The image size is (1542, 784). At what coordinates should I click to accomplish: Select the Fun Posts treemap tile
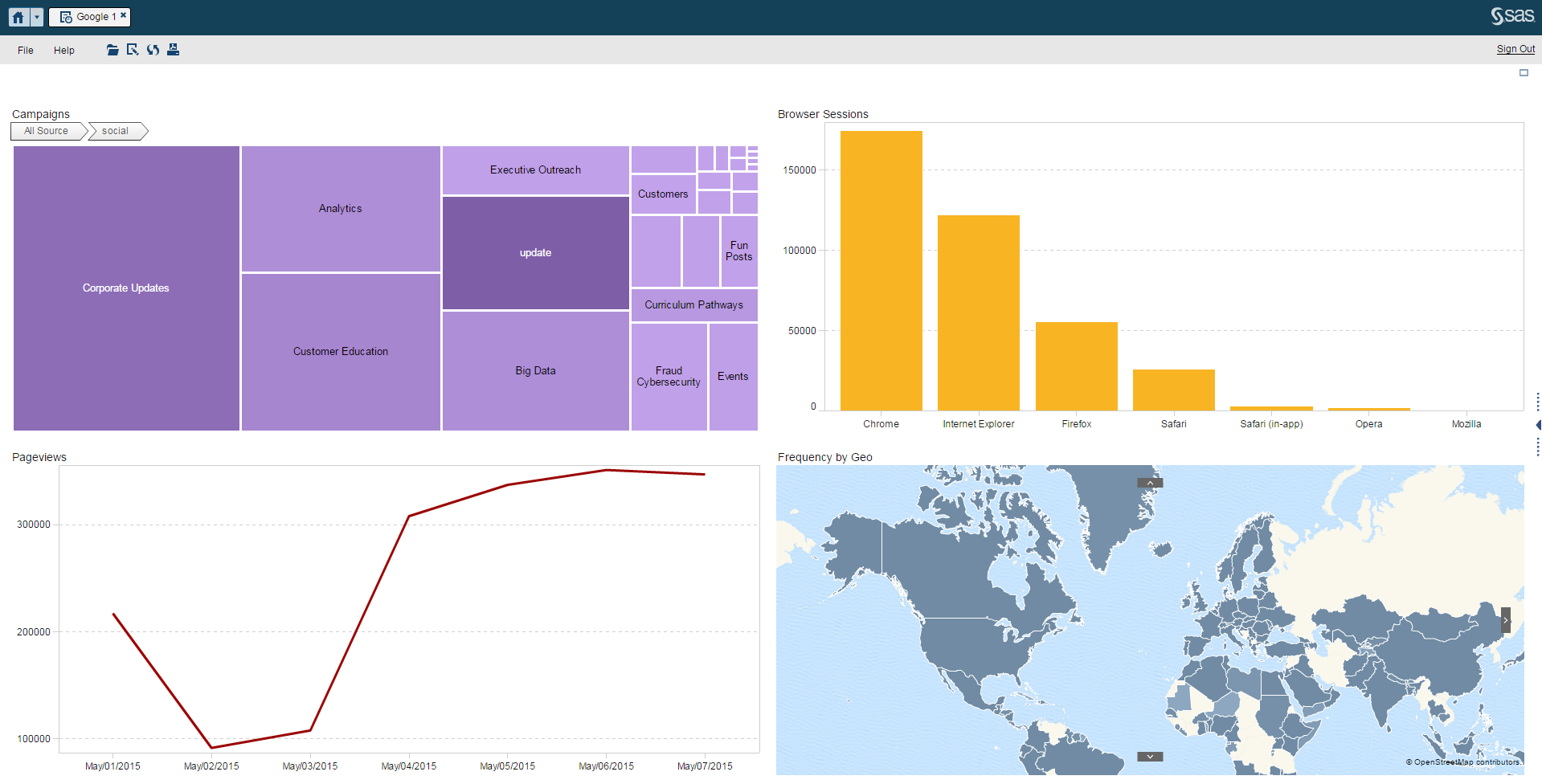click(x=739, y=251)
